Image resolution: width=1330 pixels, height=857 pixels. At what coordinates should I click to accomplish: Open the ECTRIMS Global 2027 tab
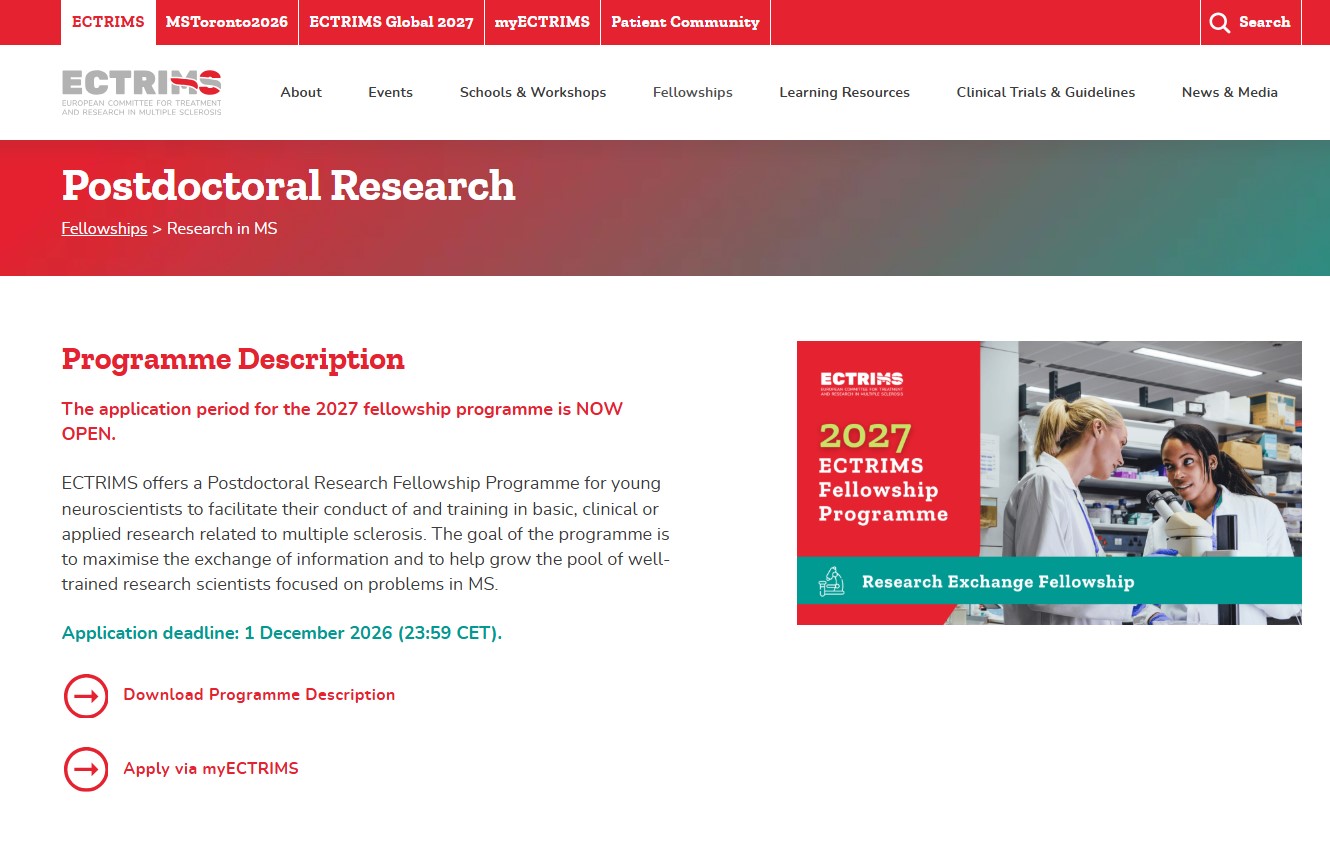click(391, 22)
